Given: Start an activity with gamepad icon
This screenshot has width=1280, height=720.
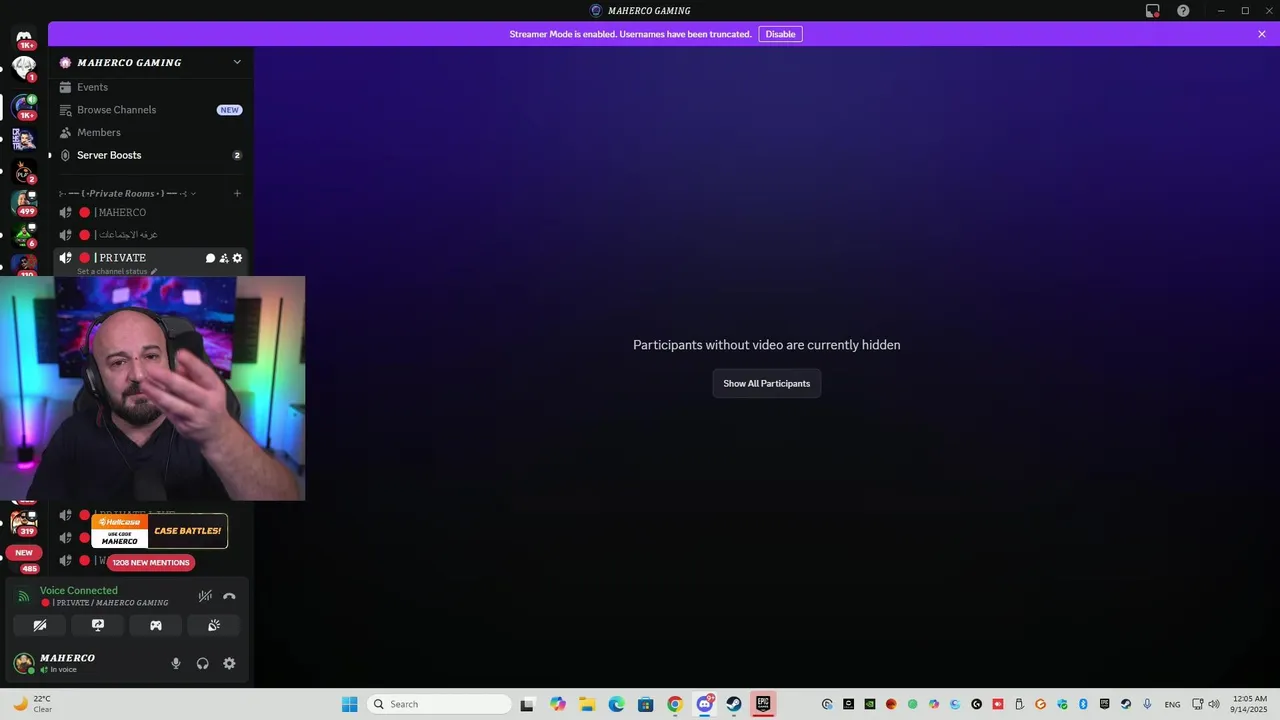Looking at the screenshot, I should 156,625.
